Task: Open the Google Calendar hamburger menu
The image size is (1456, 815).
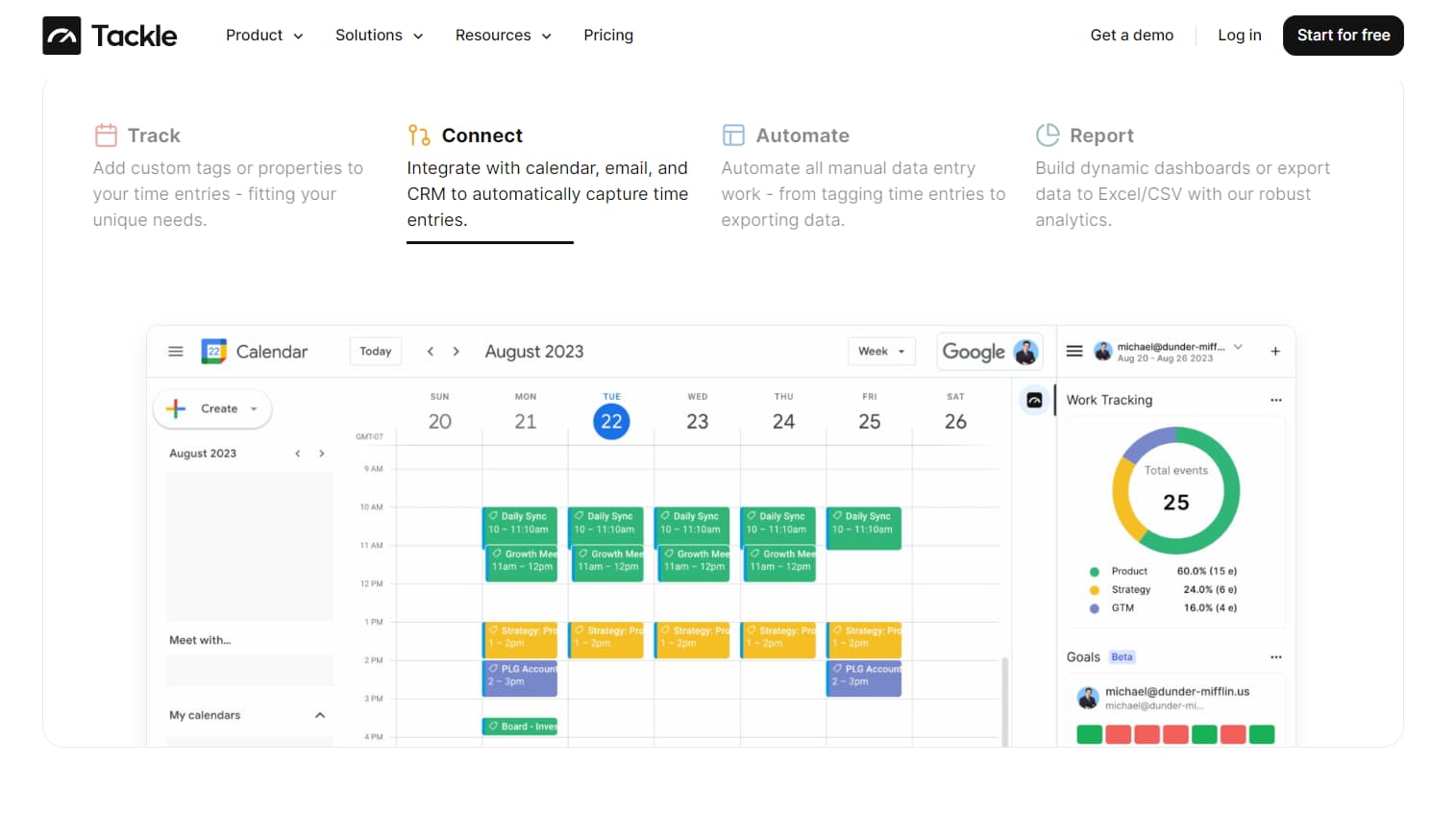Action: point(175,351)
